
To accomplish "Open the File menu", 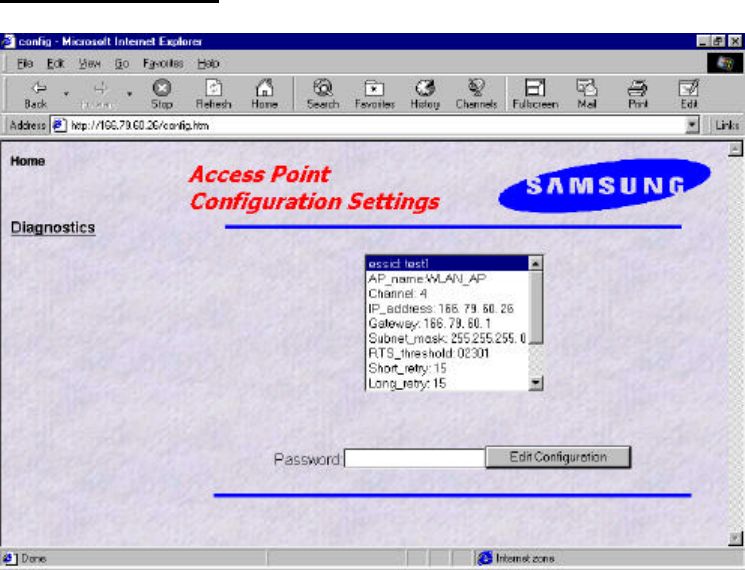I will tap(25, 63).
